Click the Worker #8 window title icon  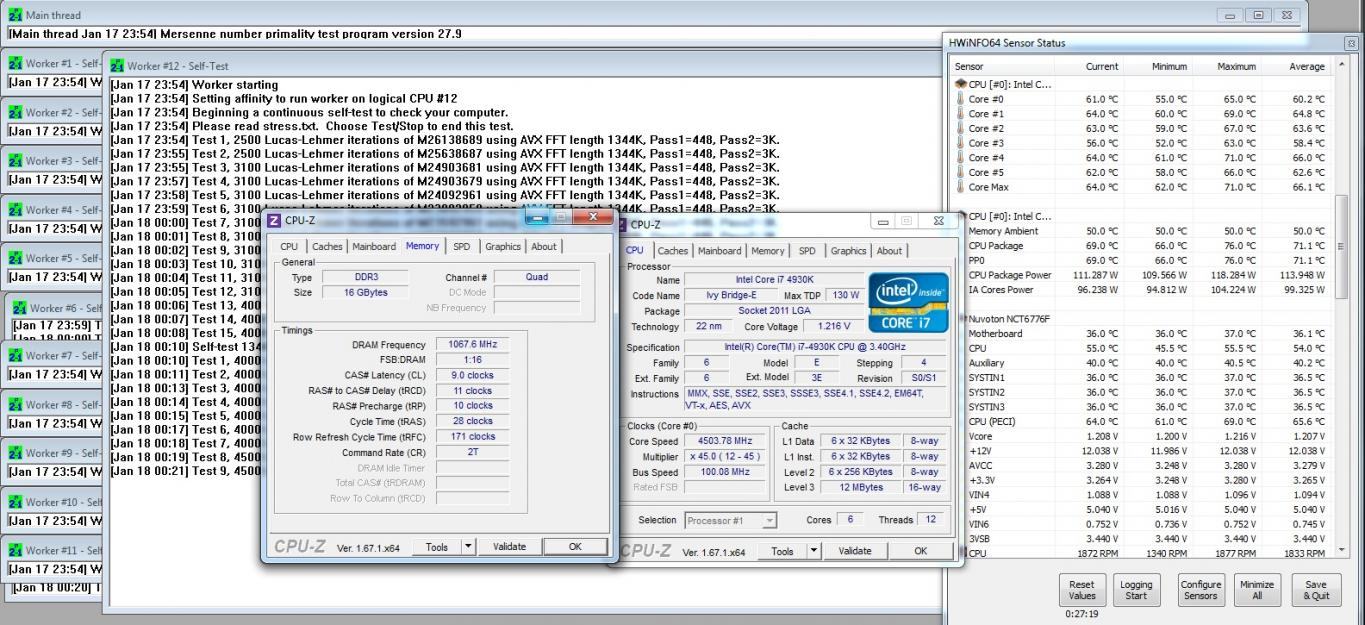(14, 405)
